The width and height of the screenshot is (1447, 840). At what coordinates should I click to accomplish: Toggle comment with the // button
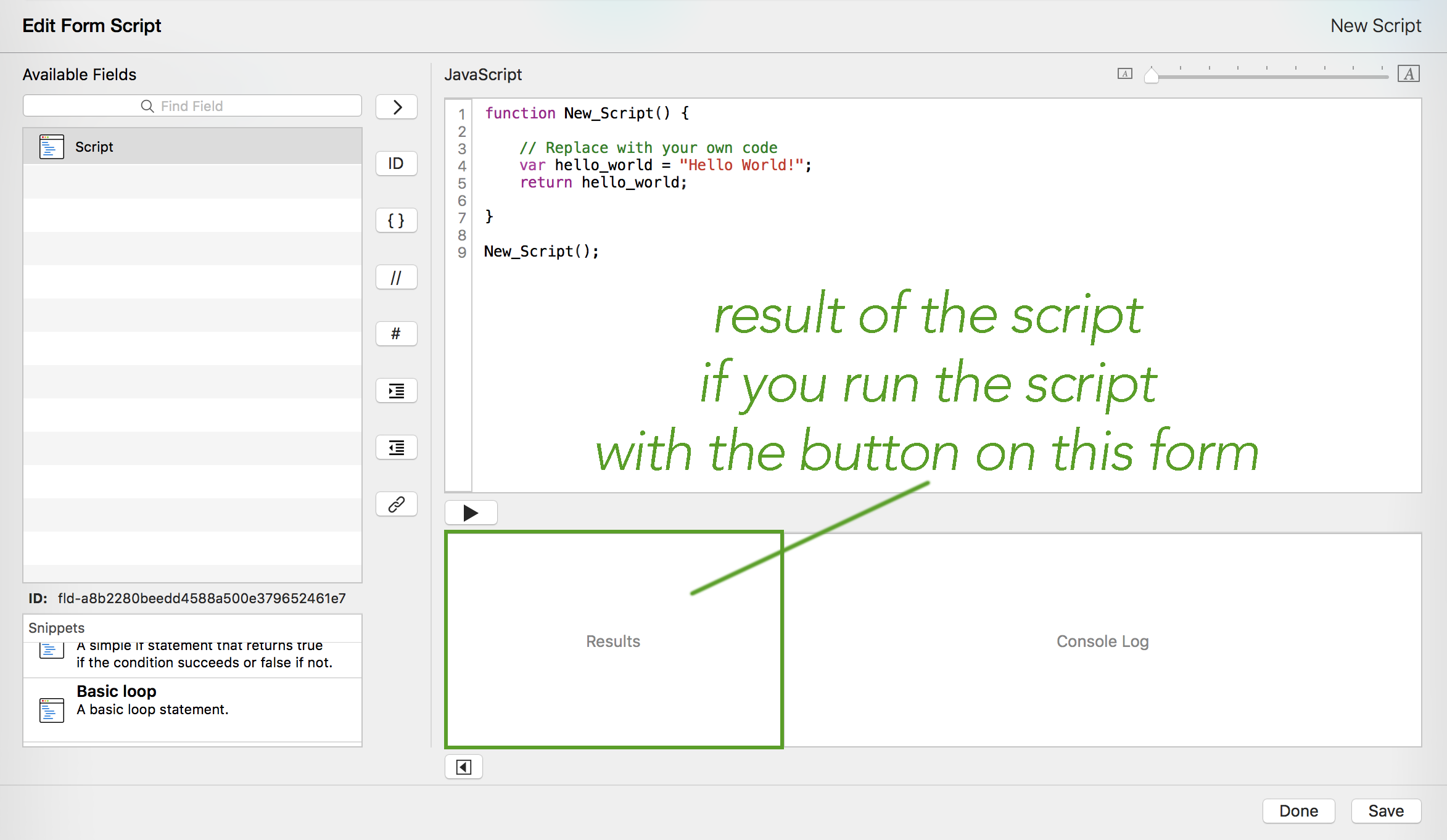click(x=397, y=278)
